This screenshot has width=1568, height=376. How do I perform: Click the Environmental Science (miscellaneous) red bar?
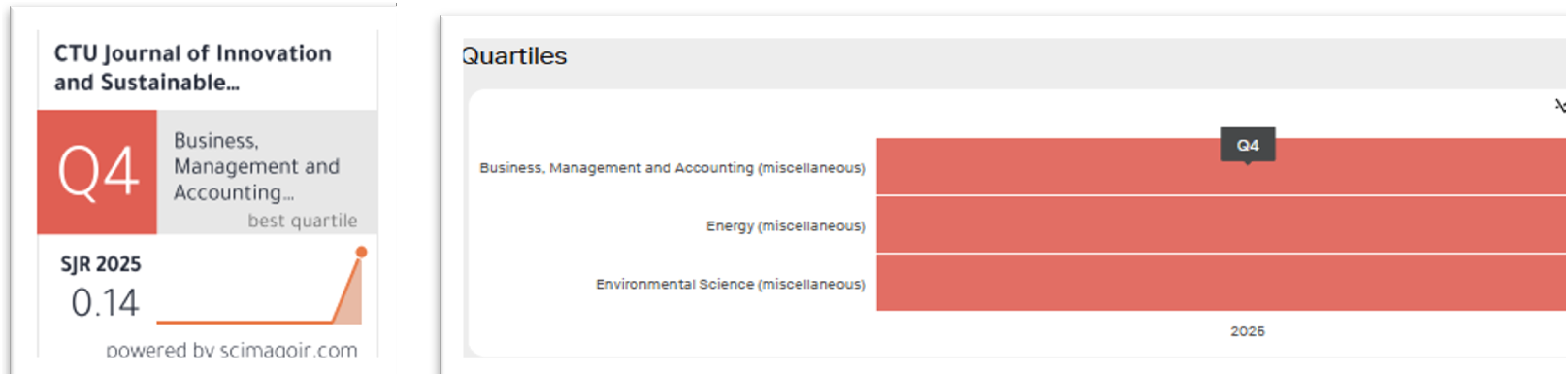(x=1222, y=283)
